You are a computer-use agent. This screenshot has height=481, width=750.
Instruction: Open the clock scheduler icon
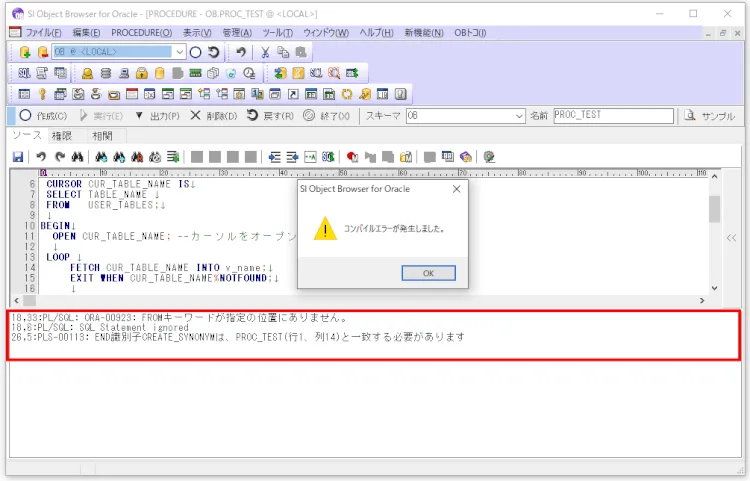(x=249, y=73)
